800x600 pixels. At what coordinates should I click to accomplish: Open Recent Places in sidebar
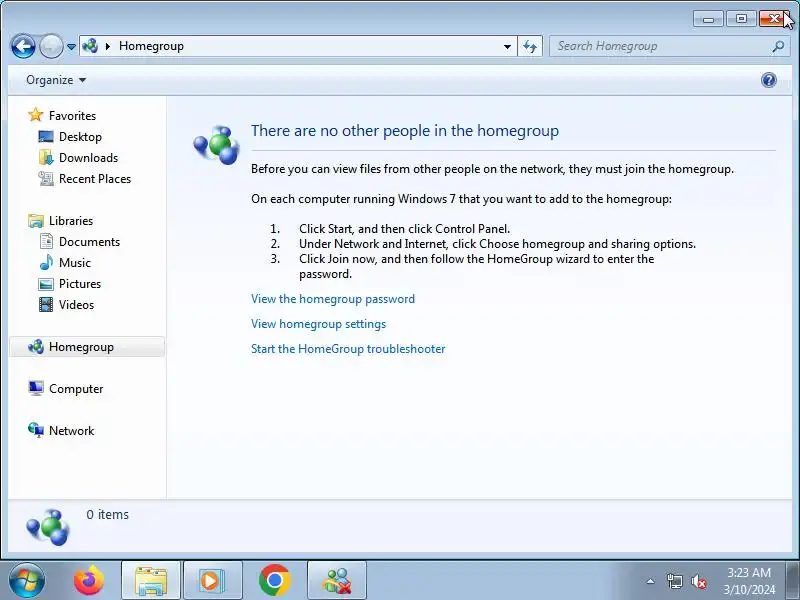tap(95, 179)
